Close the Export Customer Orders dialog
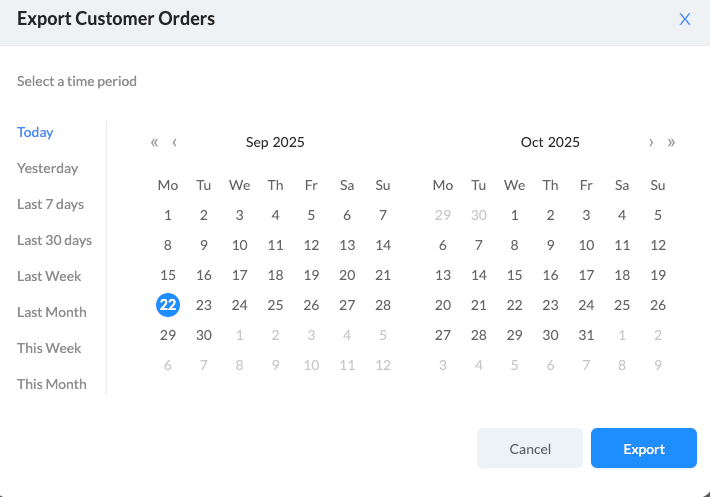Image resolution: width=710 pixels, height=497 pixels. (685, 19)
